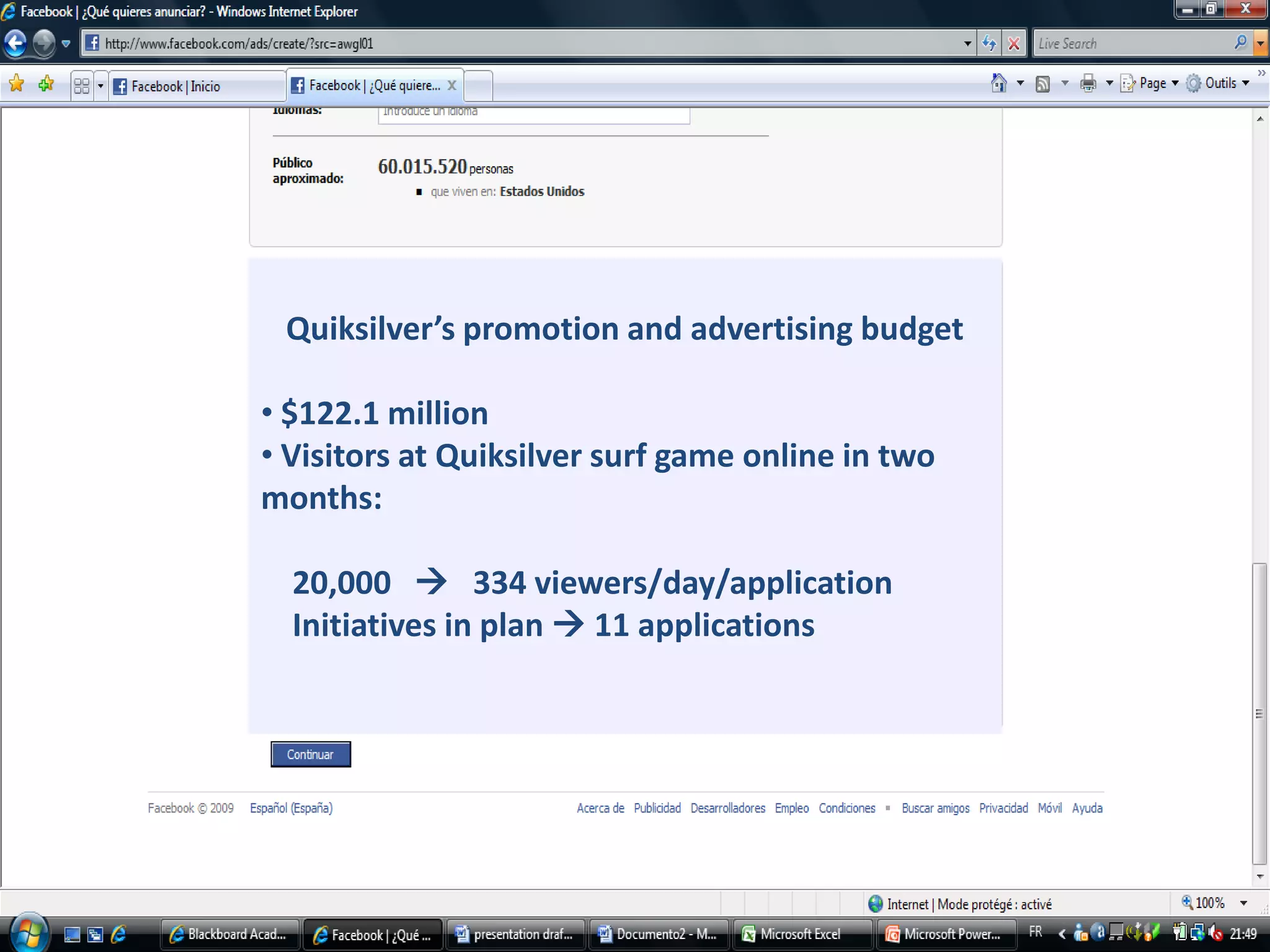The width and height of the screenshot is (1270, 952).
Task: Open recent pages dropdown next to Forward
Action: [66, 44]
